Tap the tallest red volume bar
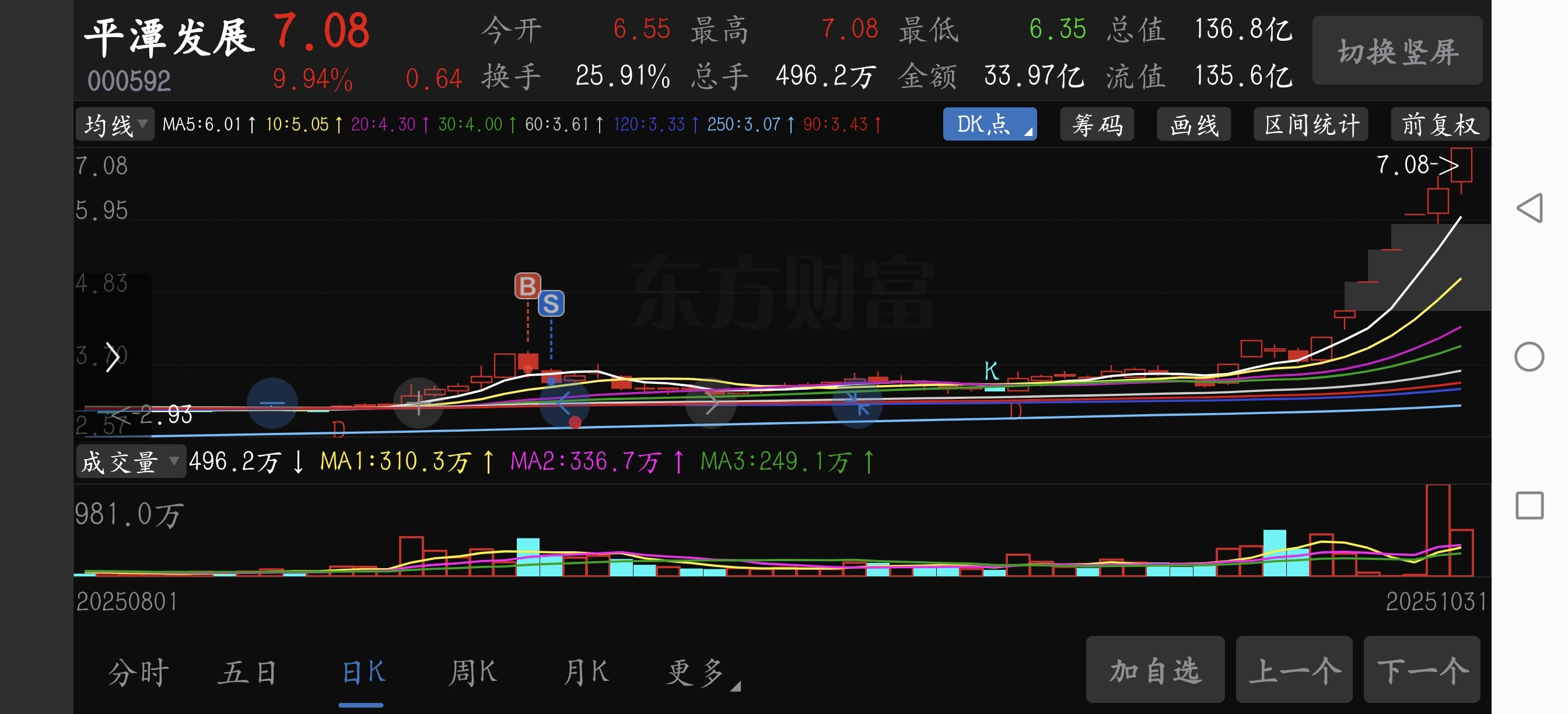Image resolution: width=1568 pixels, height=714 pixels. tap(1437, 530)
